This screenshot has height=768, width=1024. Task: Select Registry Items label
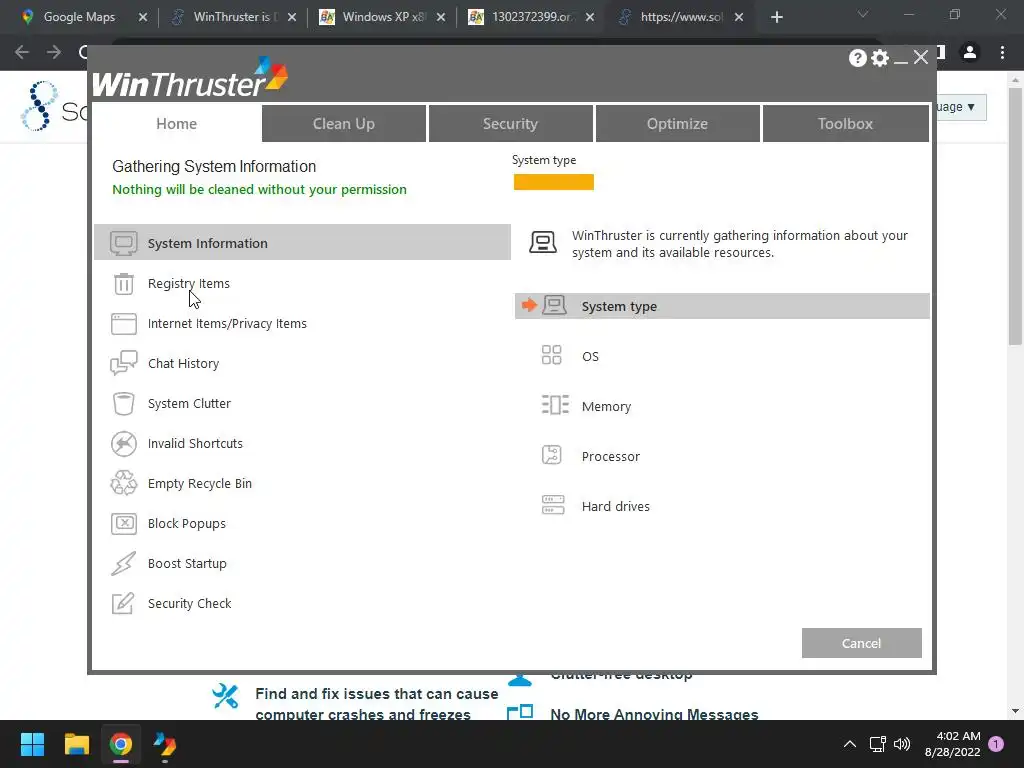(189, 283)
